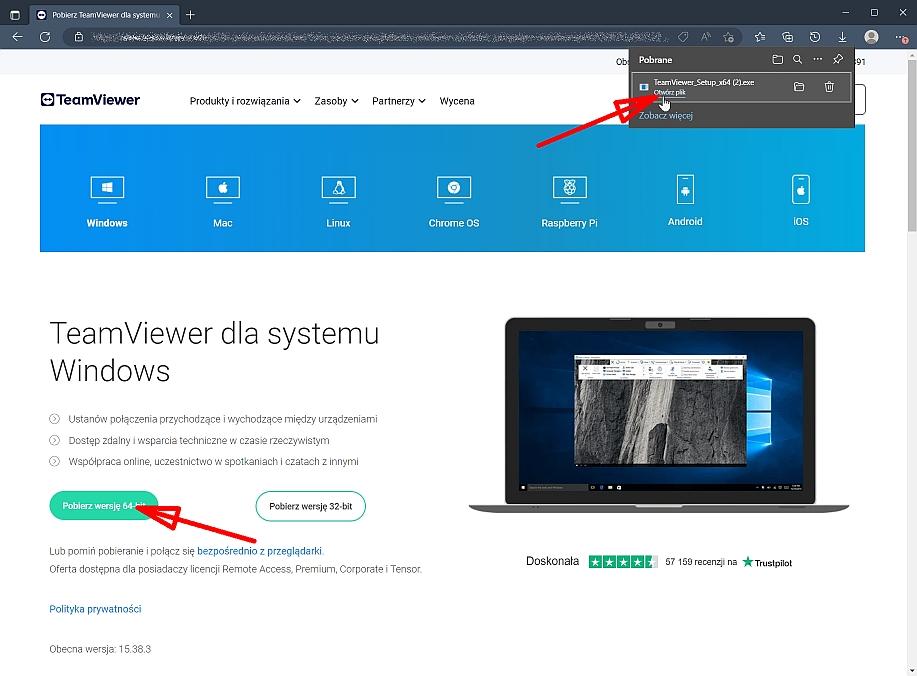Image resolution: width=917 pixels, height=676 pixels.
Task: Expand the Zasoby menu
Action: 336,101
